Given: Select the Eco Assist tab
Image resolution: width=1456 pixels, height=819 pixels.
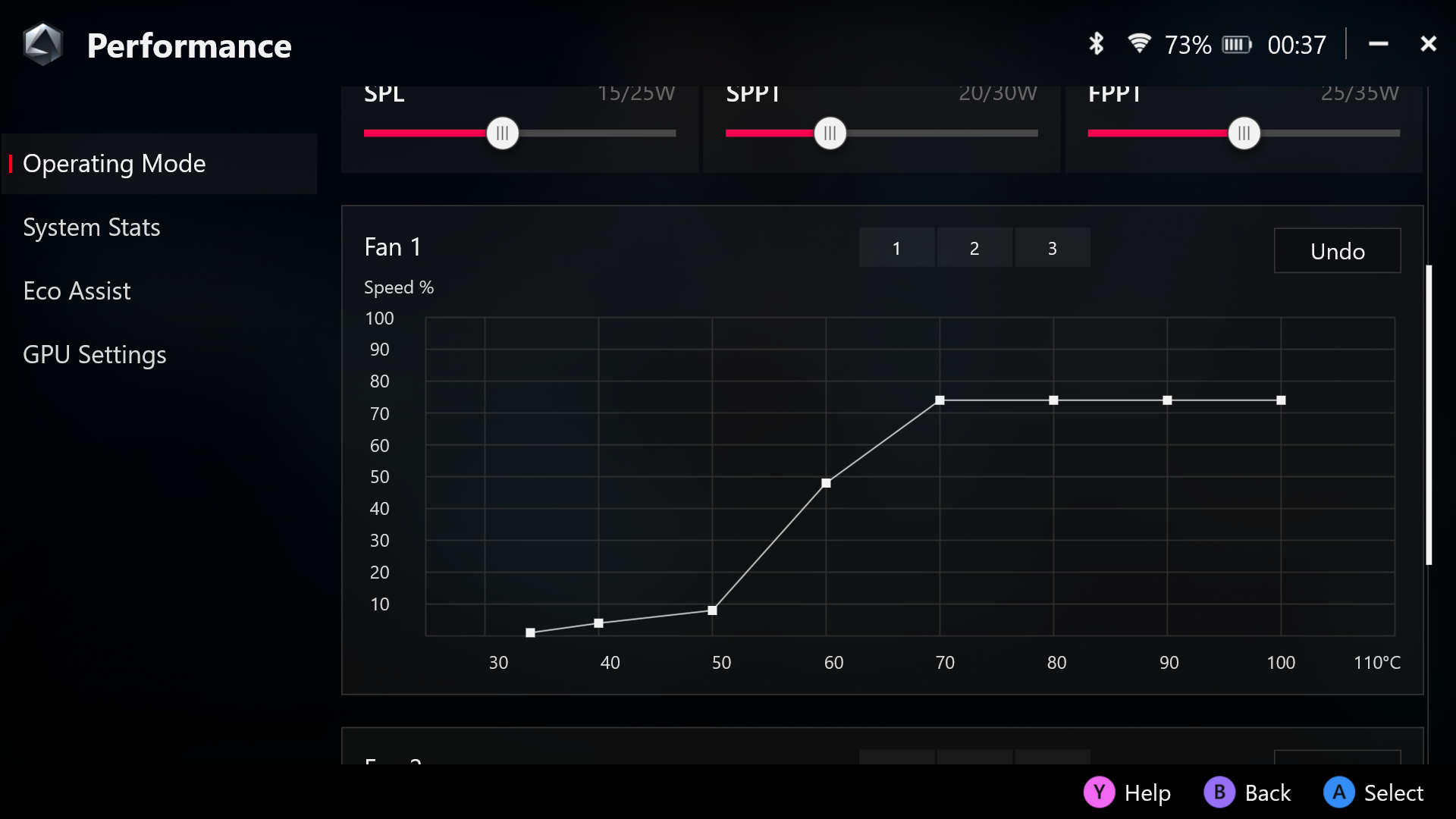Looking at the screenshot, I should [x=77, y=290].
